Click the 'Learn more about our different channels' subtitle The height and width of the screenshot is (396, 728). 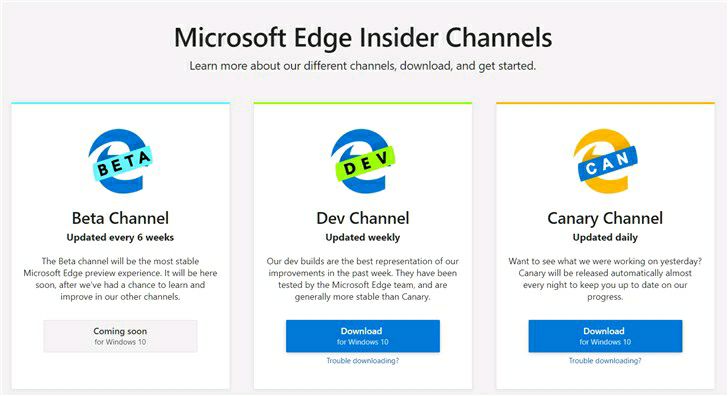363,66
